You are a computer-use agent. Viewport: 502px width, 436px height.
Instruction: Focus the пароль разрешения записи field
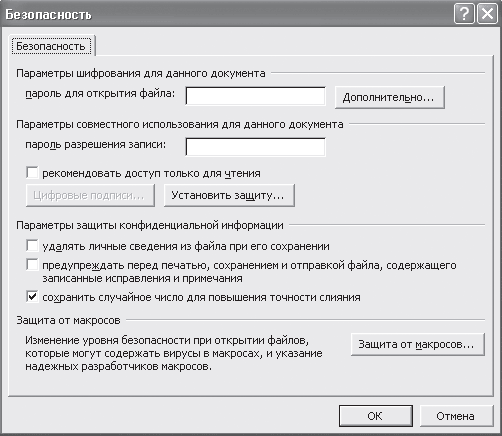click(x=255, y=147)
